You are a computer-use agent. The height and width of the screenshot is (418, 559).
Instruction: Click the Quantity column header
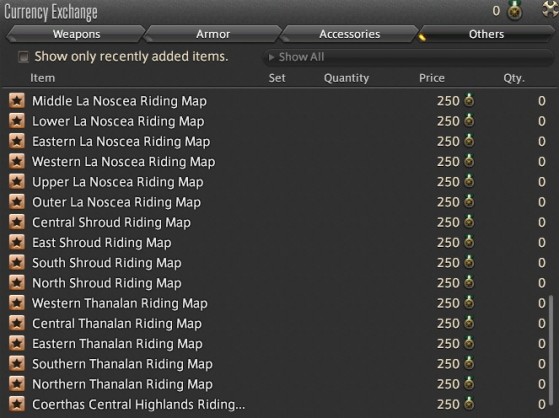(x=346, y=78)
